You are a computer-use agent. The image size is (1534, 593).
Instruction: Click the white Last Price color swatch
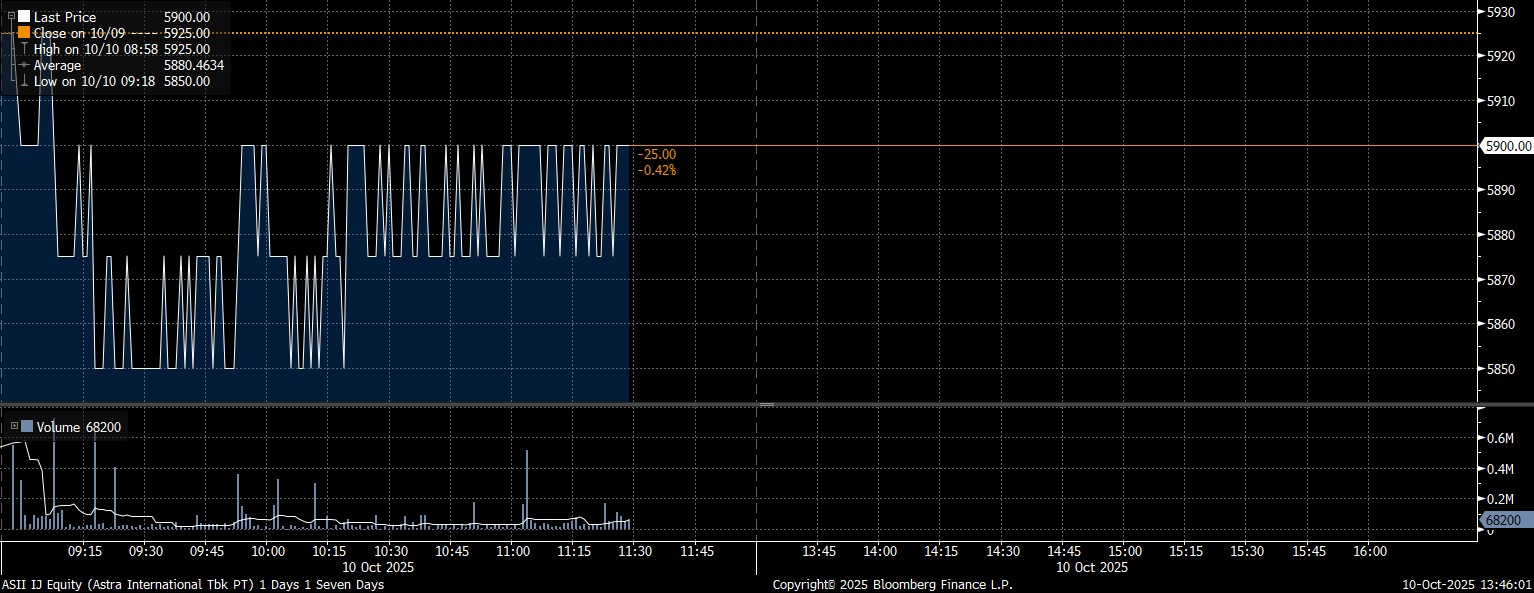click(24, 17)
